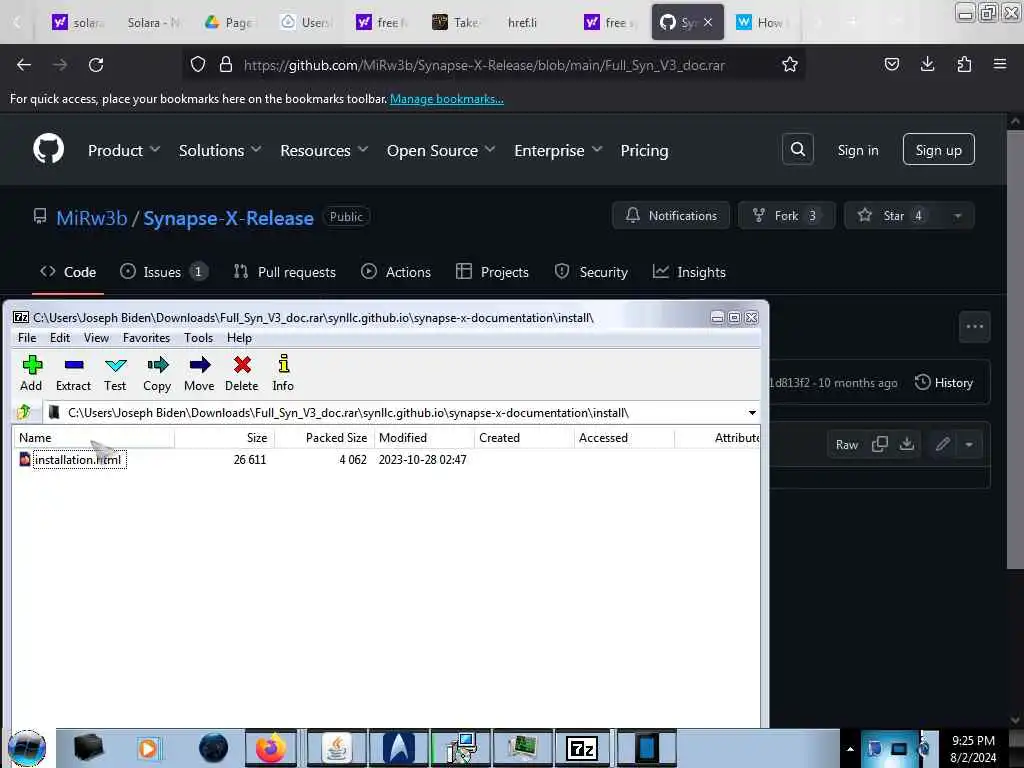View file History on GitHub
Screen dimensions: 1024x768
point(944,383)
